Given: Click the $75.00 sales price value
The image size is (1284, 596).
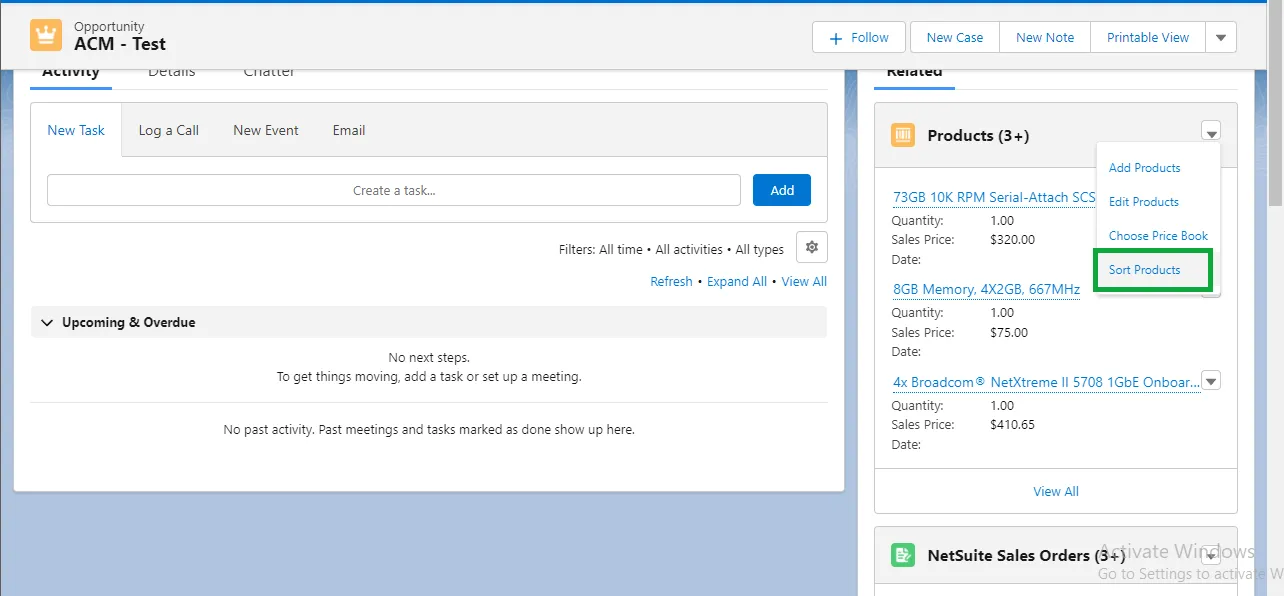Looking at the screenshot, I should (1009, 332).
